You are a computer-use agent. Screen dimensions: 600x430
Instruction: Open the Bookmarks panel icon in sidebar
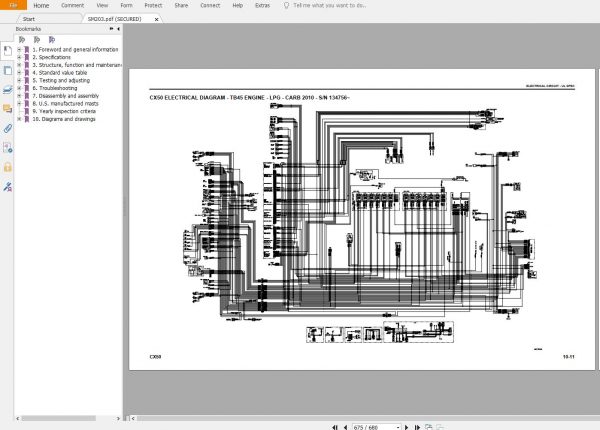click(8, 50)
